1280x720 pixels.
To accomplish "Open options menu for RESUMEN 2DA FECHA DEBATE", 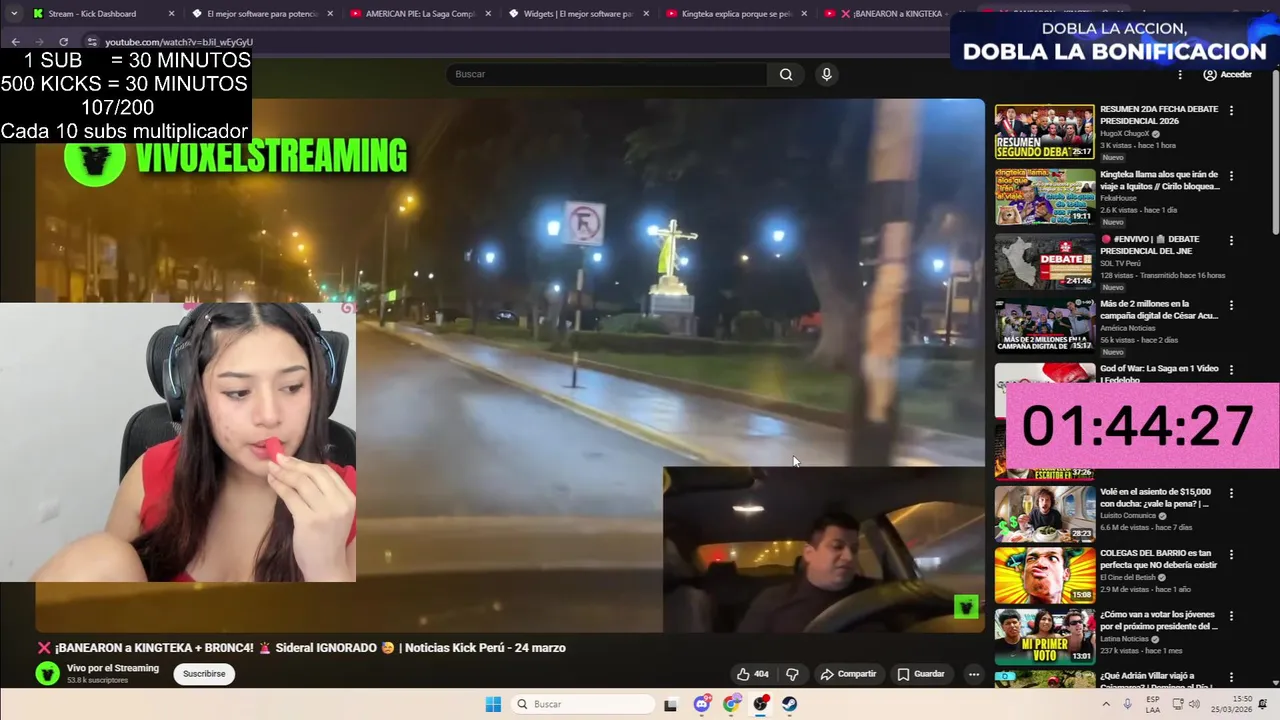I will (x=1231, y=110).
